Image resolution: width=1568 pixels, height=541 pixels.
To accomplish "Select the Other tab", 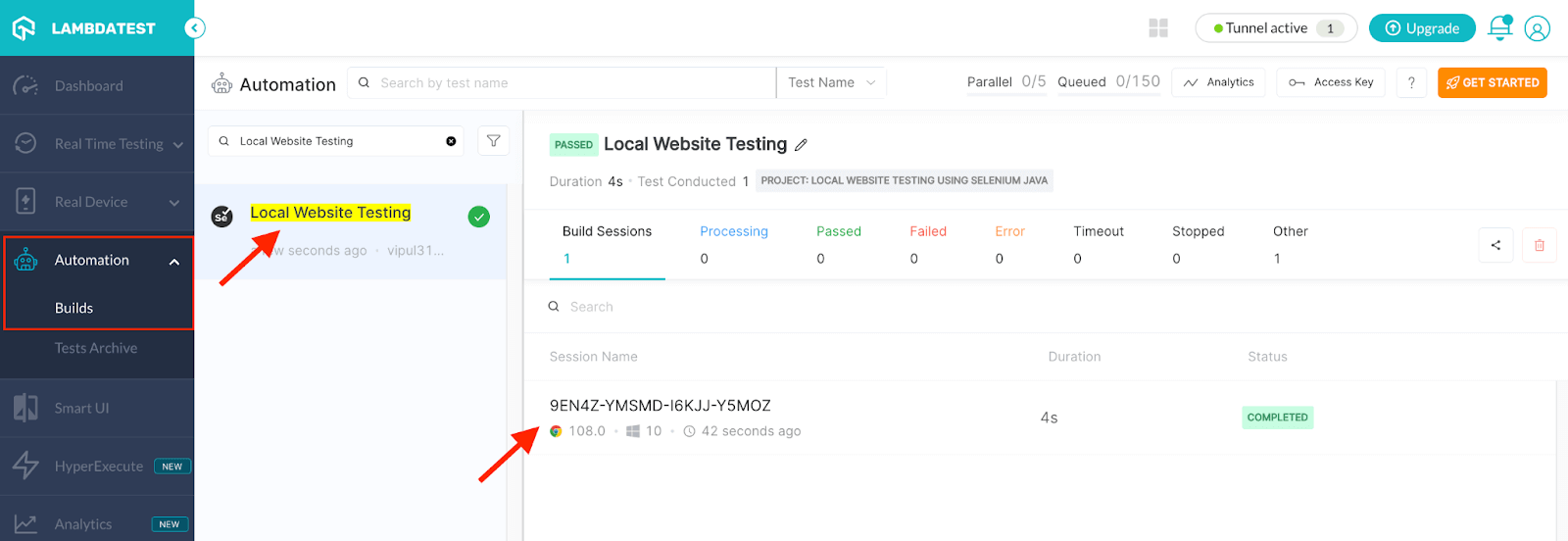I will (x=1290, y=245).
